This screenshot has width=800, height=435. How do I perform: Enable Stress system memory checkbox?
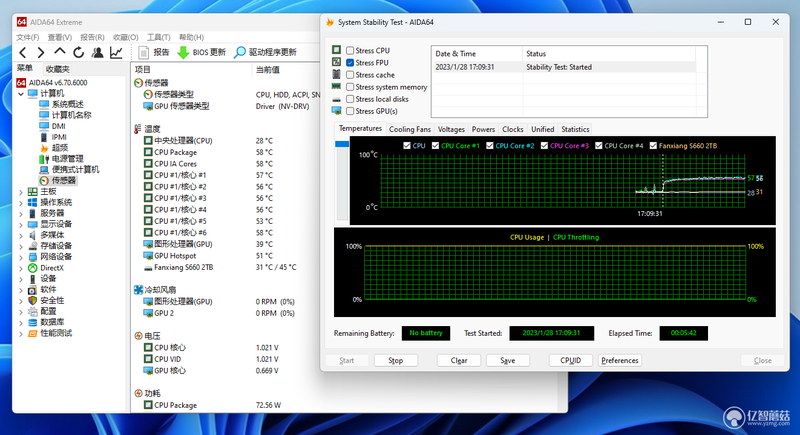pyautogui.click(x=350, y=87)
